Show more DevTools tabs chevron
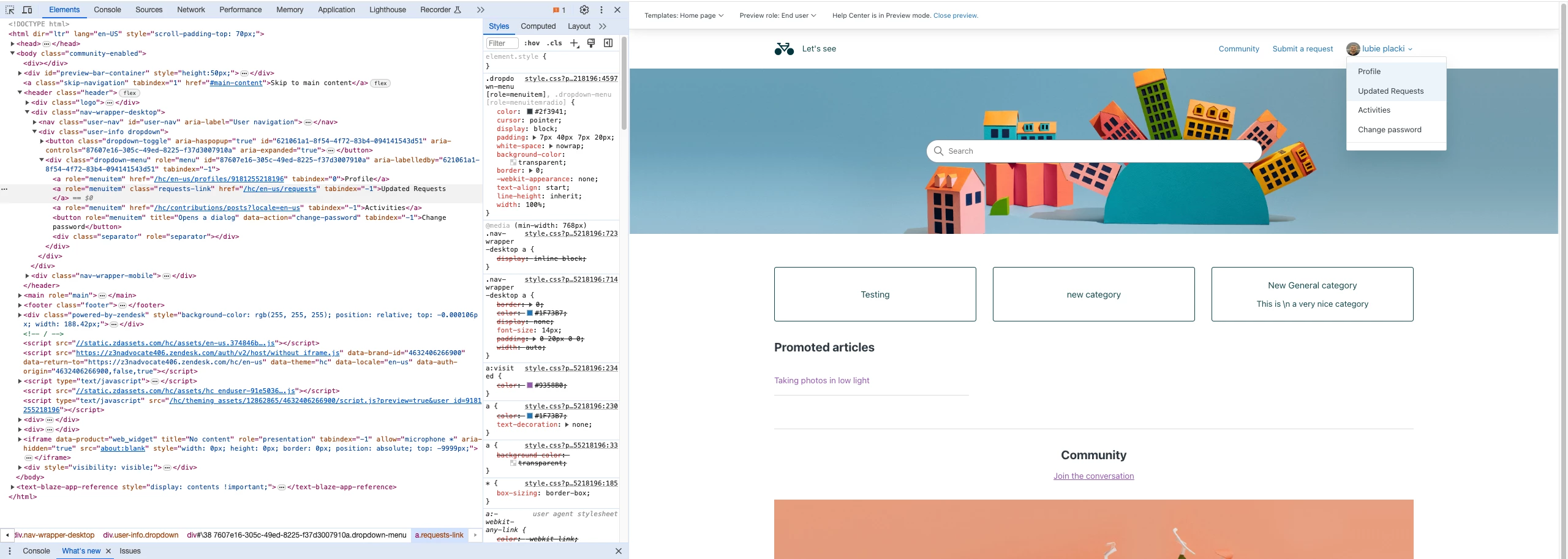Screen dimensions: 1568x559 (481, 10)
